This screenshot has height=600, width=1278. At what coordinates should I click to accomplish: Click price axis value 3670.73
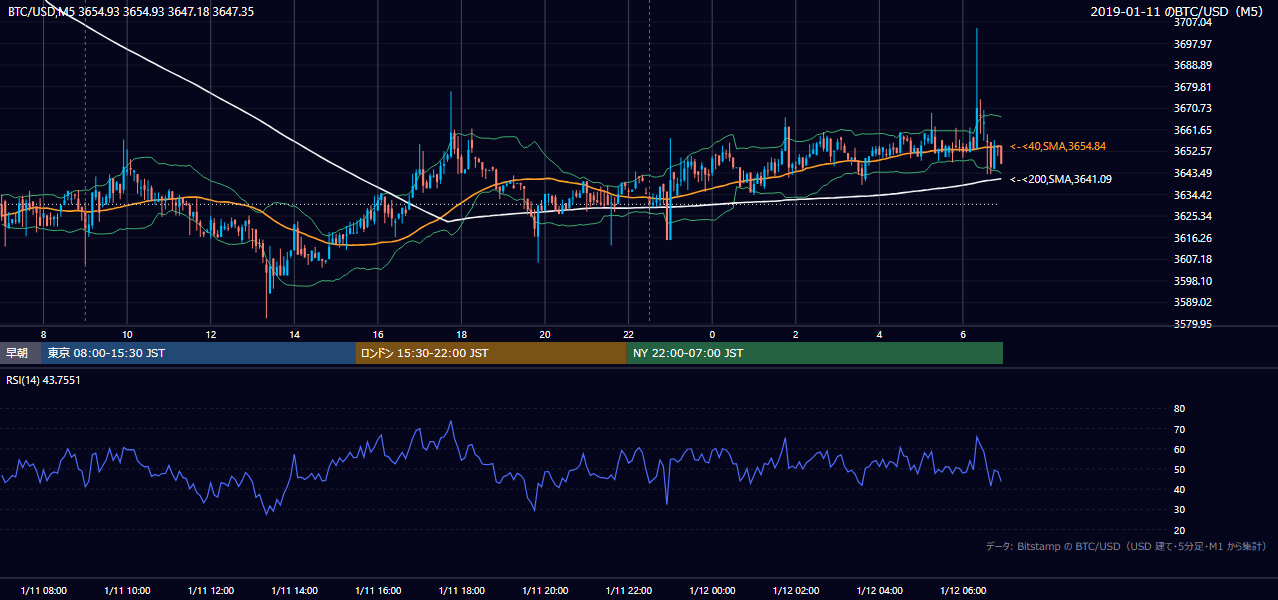(1193, 108)
